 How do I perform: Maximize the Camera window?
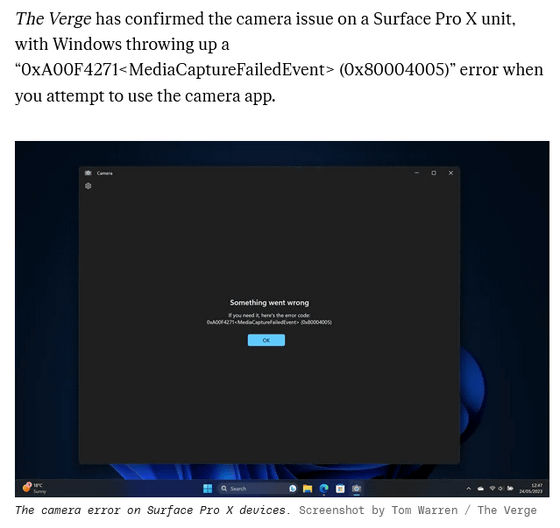point(434,173)
